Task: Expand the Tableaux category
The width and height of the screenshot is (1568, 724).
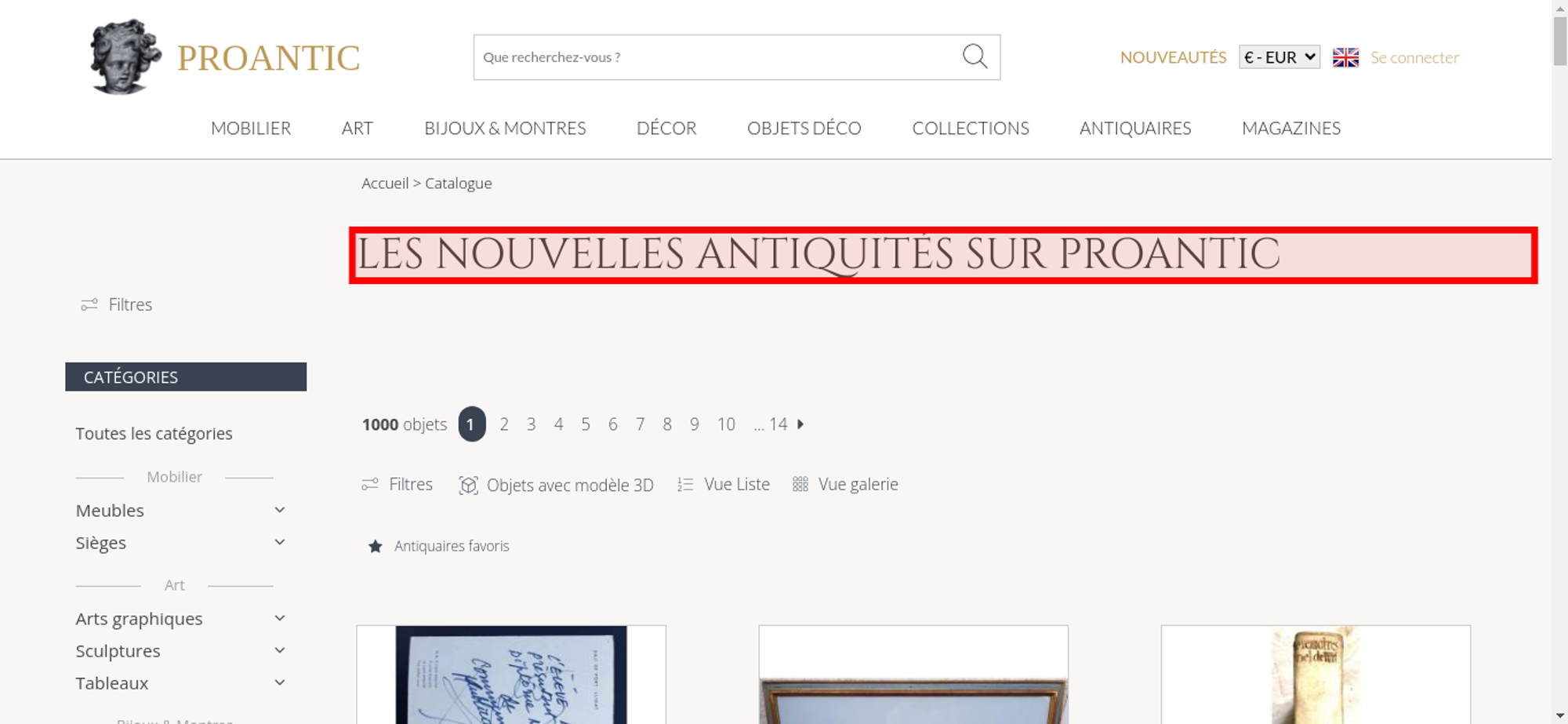Action: click(x=280, y=682)
